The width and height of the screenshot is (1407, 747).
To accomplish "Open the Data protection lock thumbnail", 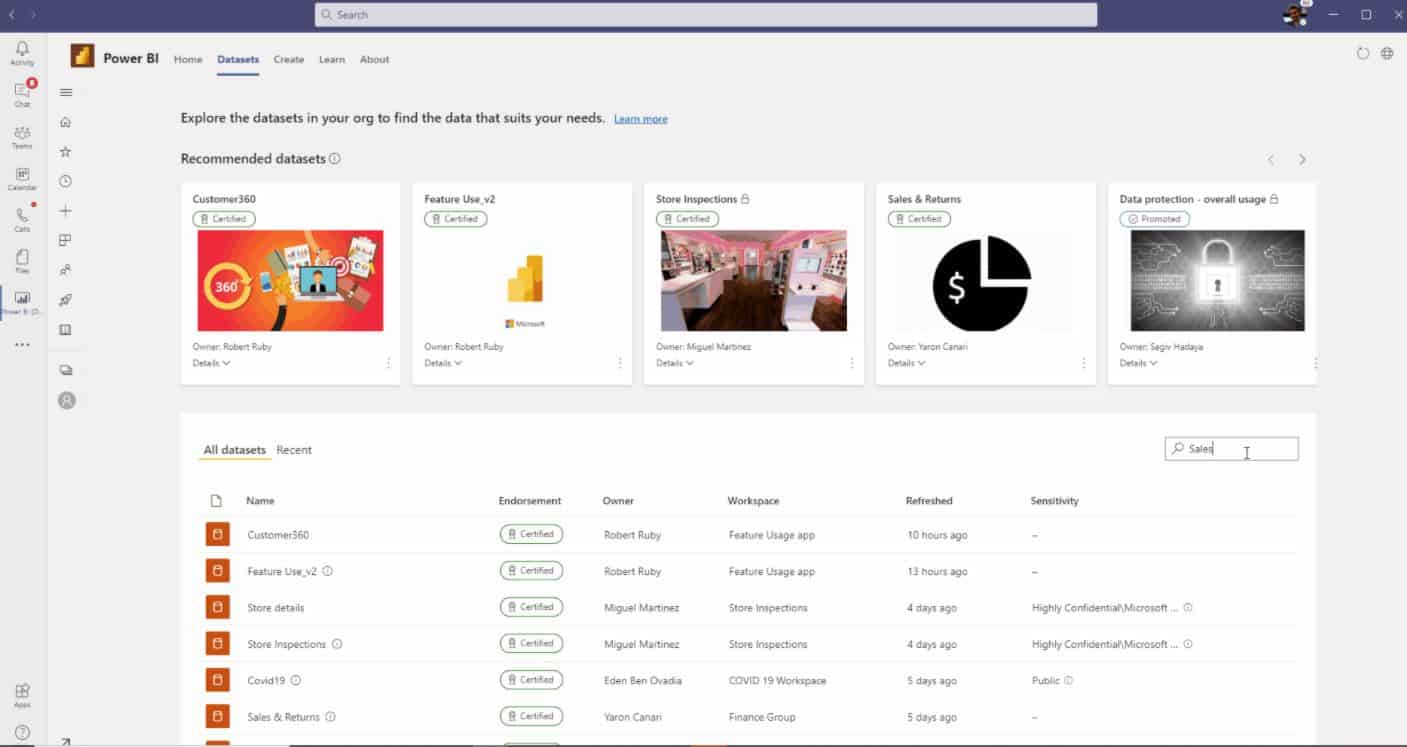I will [x=1218, y=281].
